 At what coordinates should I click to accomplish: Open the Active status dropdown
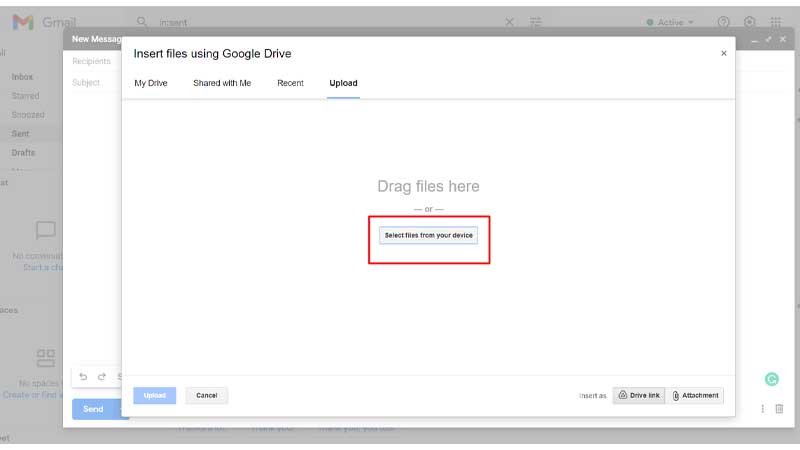(x=670, y=22)
